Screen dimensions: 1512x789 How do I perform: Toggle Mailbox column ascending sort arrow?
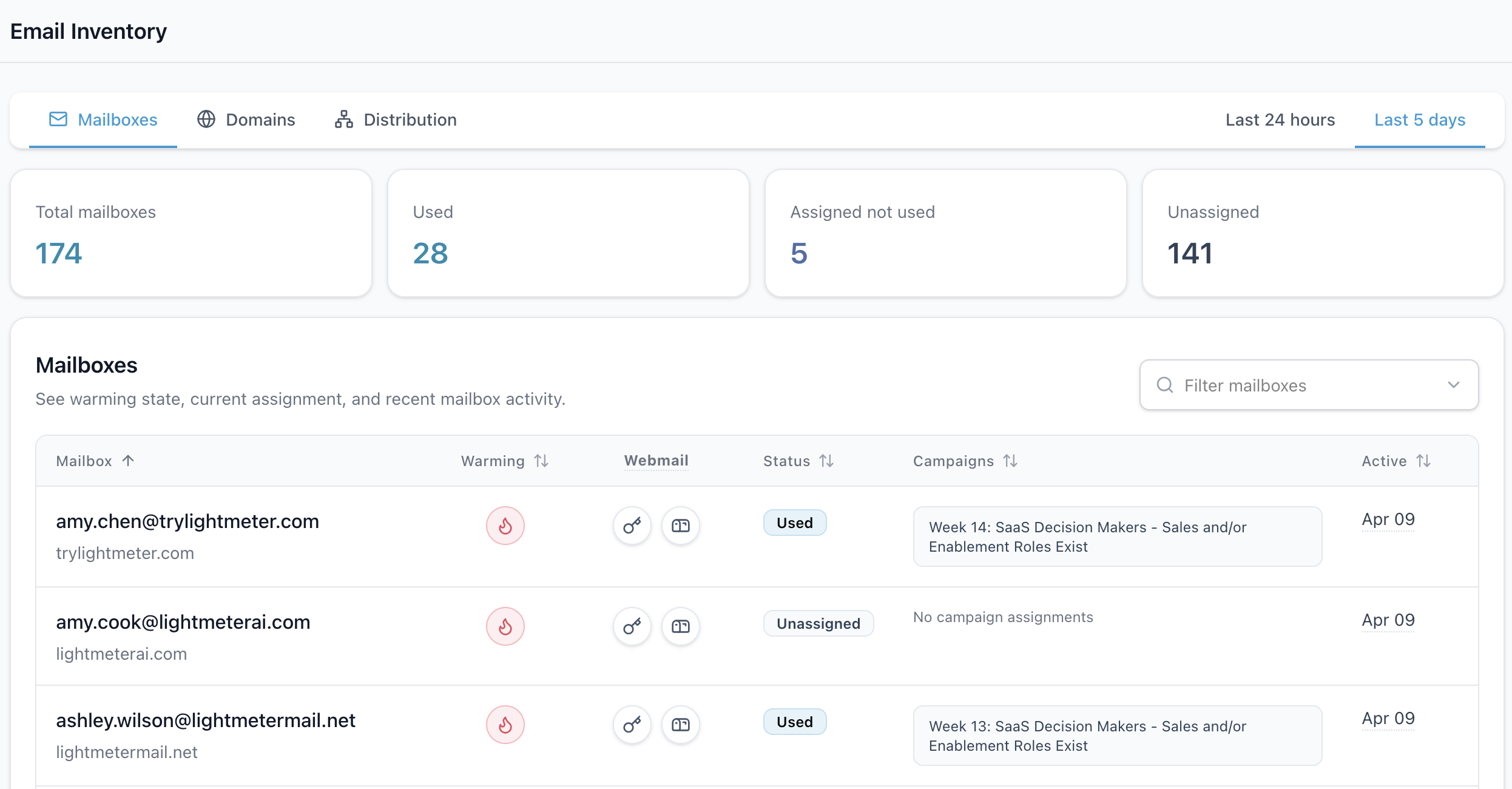(x=128, y=461)
